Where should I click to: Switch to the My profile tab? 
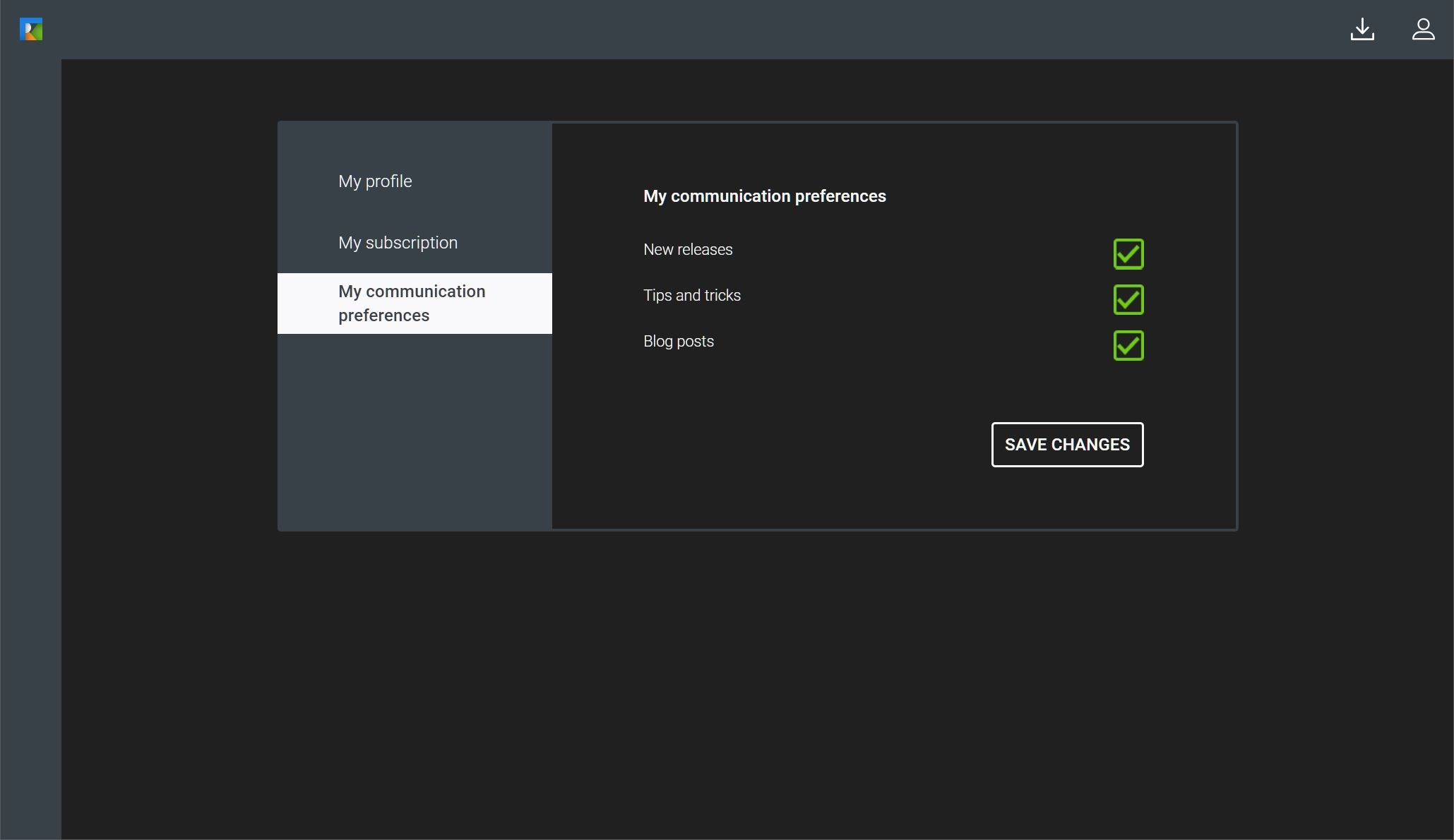375,181
